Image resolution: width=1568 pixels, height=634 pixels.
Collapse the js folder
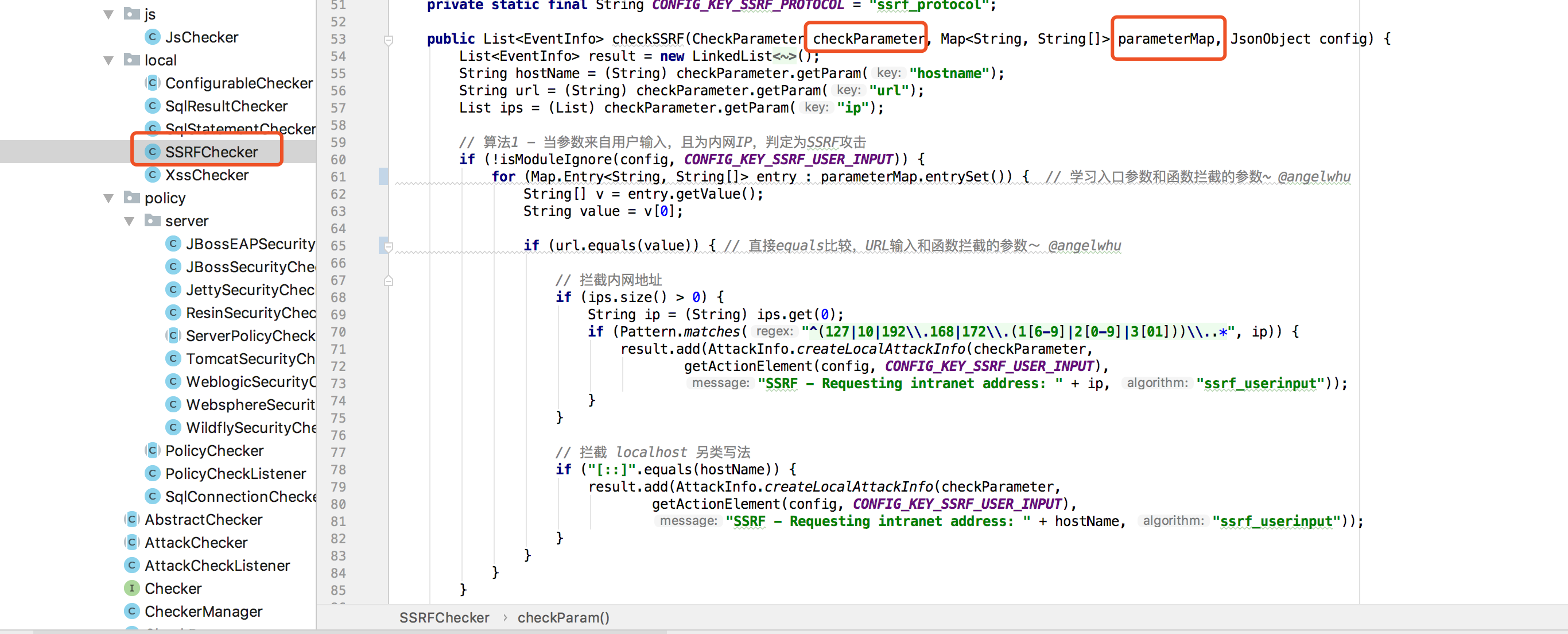(109, 14)
